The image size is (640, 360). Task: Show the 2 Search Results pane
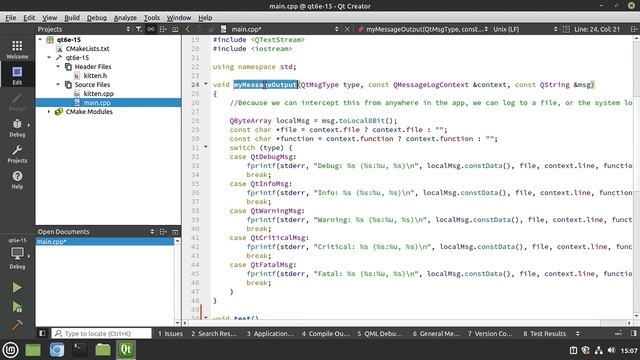coord(214,333)
